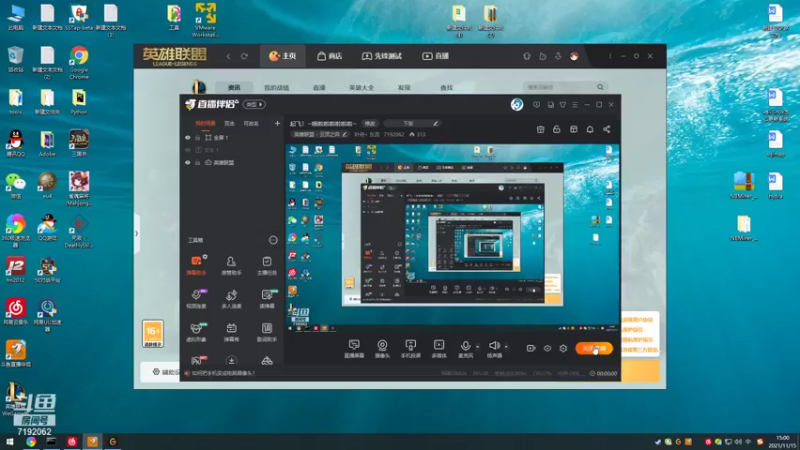Select the 我的场景 scene tab
This screenshot has width=800, height=450.
click(206, 123)
